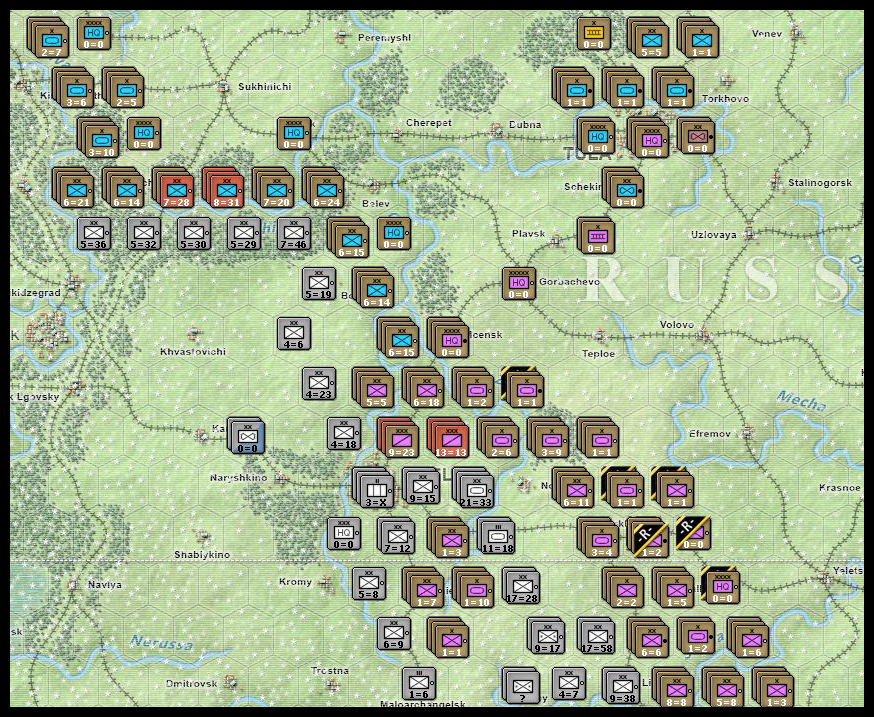Select the gray German infantry division 7=46

294,234
